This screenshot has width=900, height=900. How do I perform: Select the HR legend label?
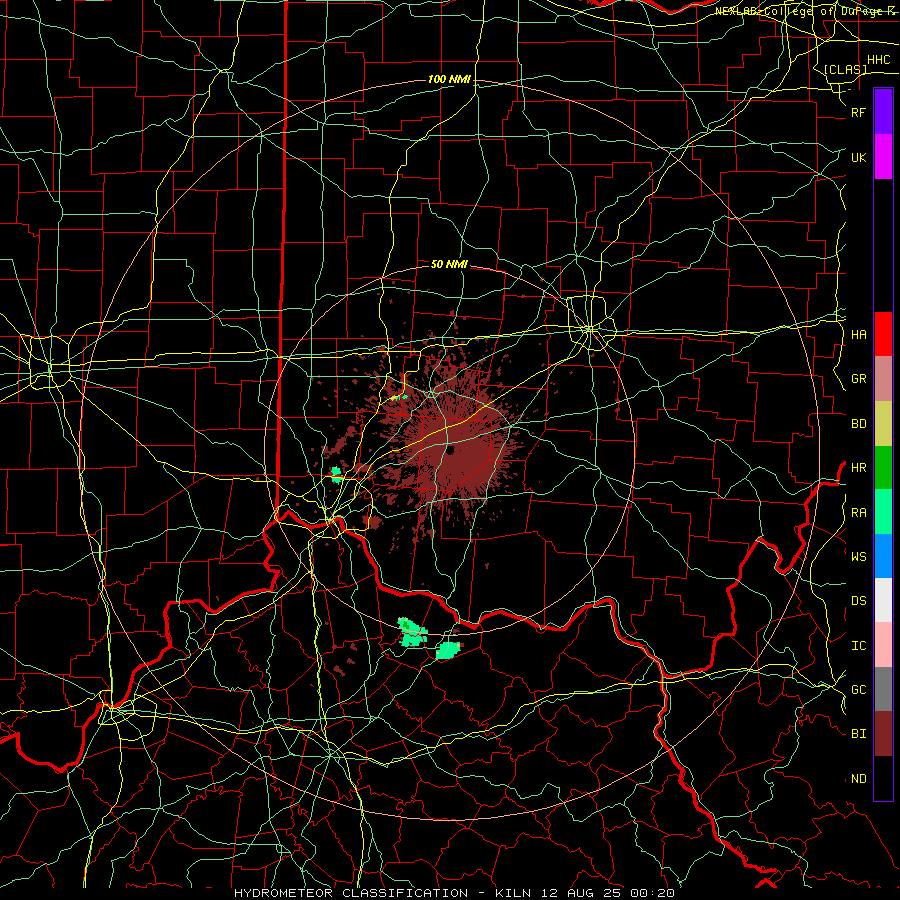pos(858,468)
